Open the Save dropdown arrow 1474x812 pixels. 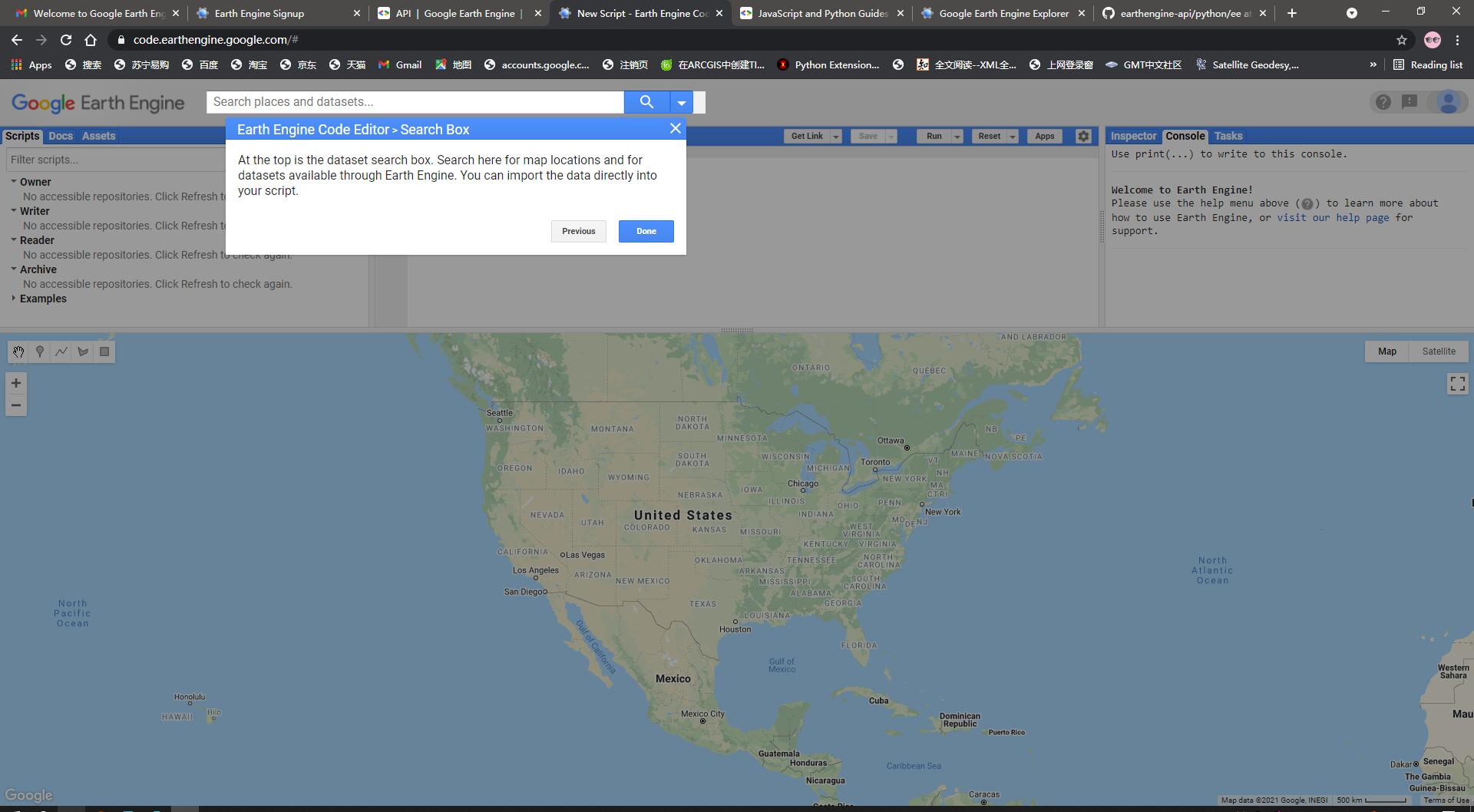(891, 137)
